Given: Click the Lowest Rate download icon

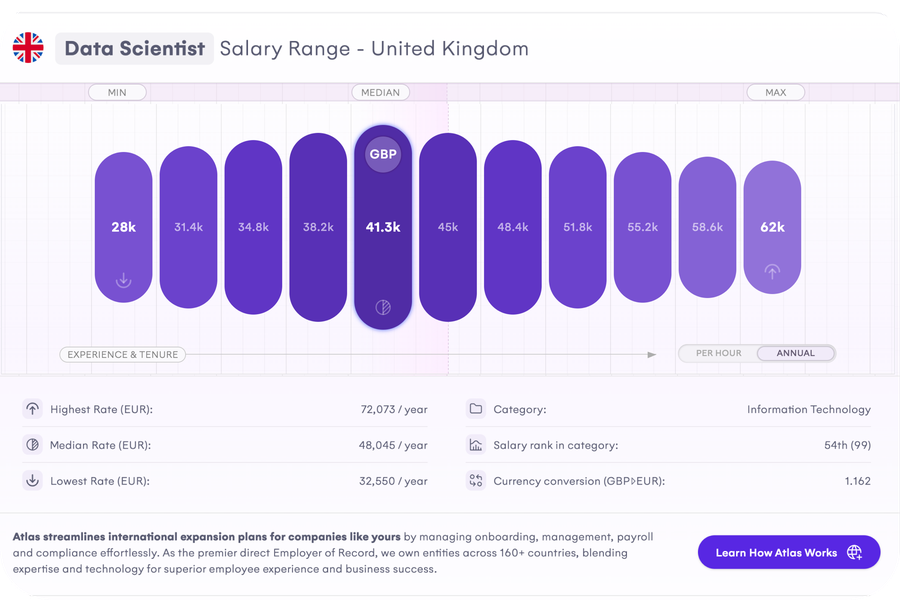Looking at the screenshot, I should coord(32,481).
